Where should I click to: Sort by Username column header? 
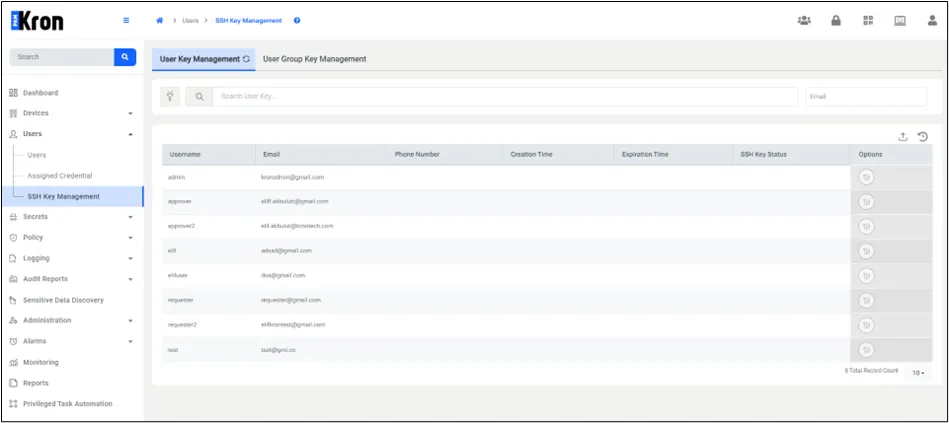click(185, 154)
